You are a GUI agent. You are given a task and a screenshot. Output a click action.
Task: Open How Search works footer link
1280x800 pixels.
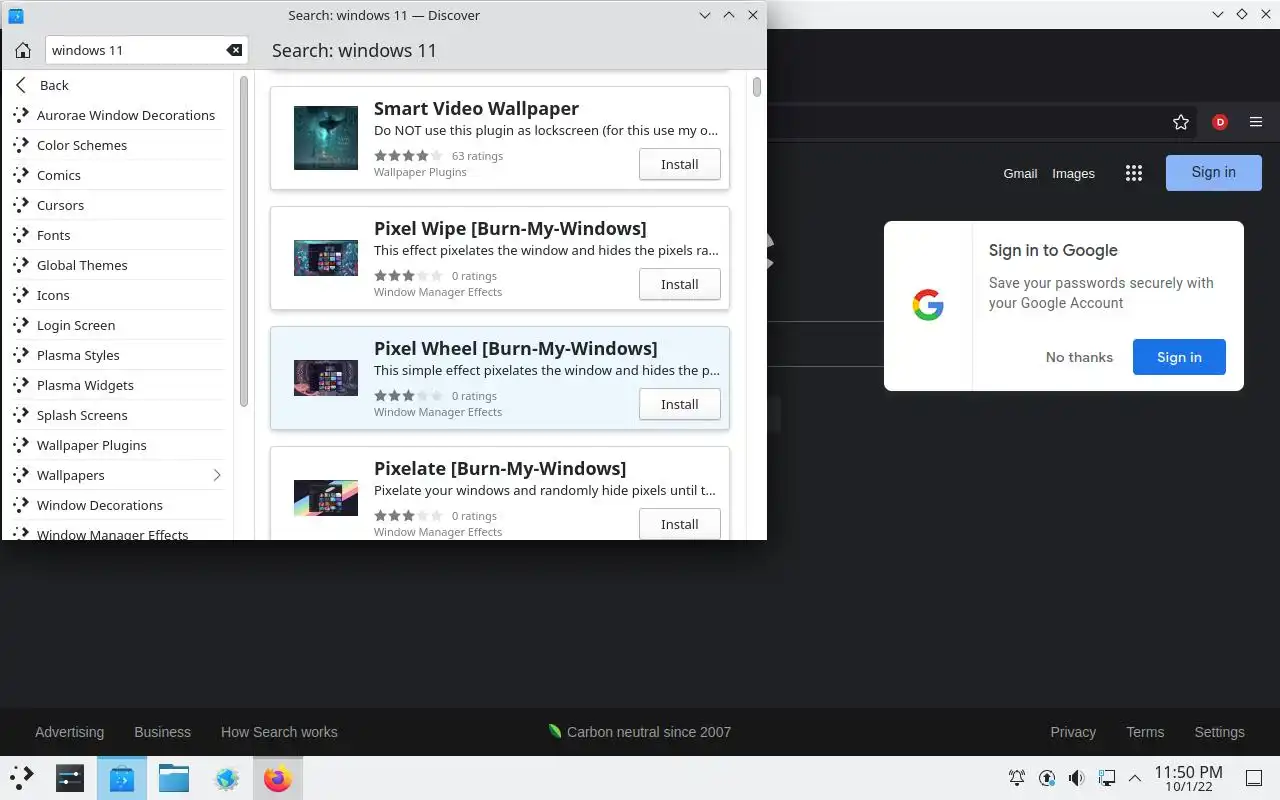pyautogui.click(x=279, y=732)
